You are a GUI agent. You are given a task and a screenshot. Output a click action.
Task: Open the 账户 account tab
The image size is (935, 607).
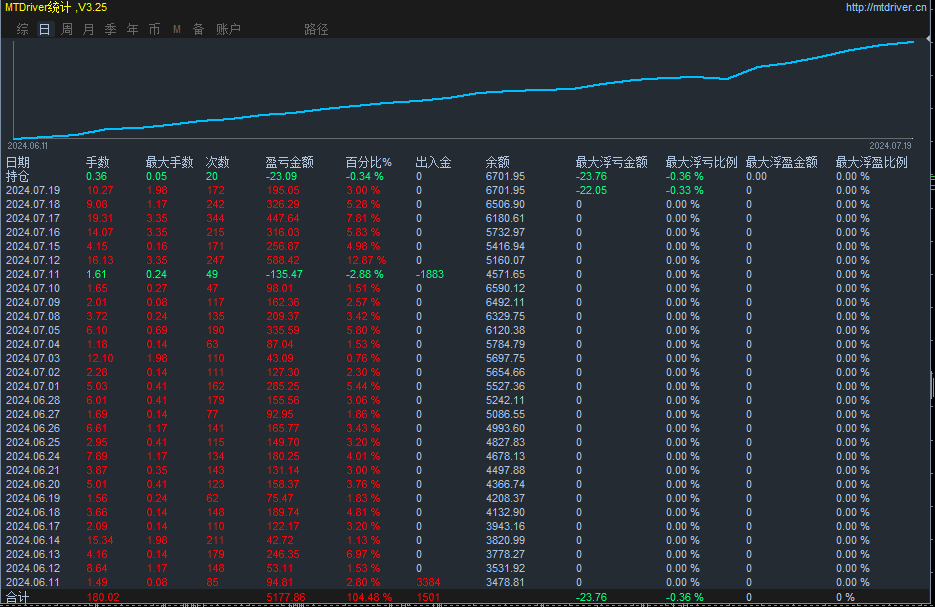tap(228, 29)
